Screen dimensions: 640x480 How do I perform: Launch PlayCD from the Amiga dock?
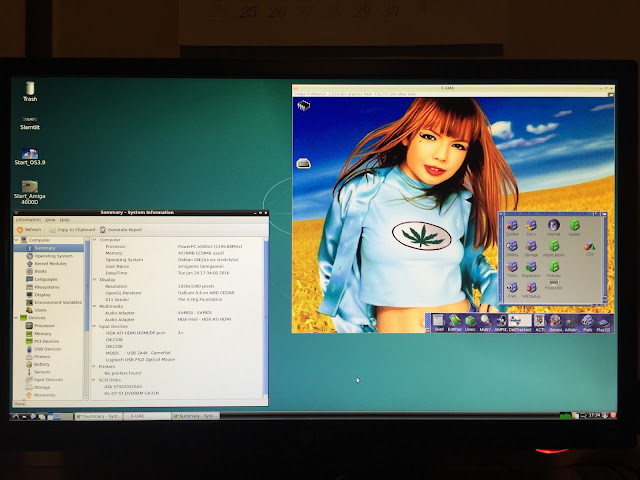tap(603, 322)
